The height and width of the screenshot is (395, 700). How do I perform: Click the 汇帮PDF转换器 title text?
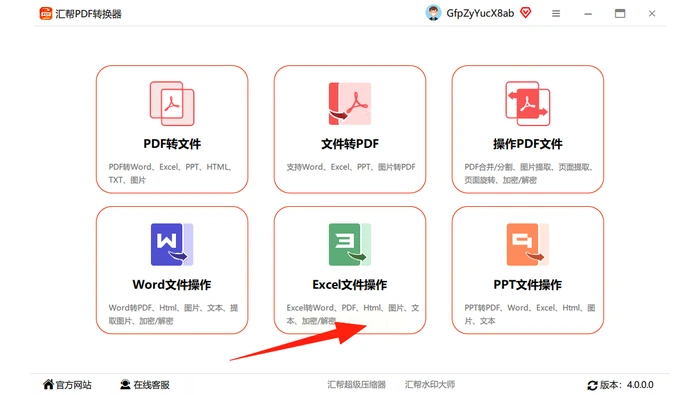coord(88,14)
